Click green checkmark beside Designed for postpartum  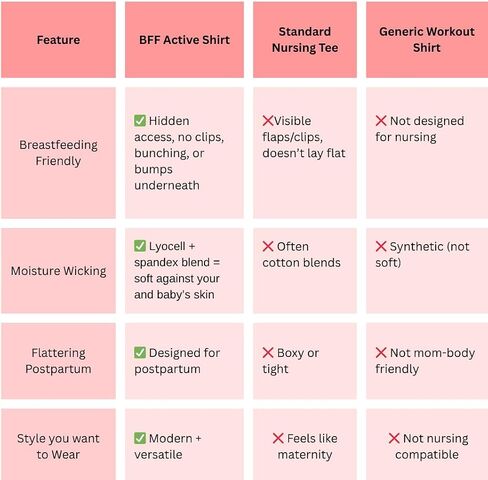(x=140, y=352)
